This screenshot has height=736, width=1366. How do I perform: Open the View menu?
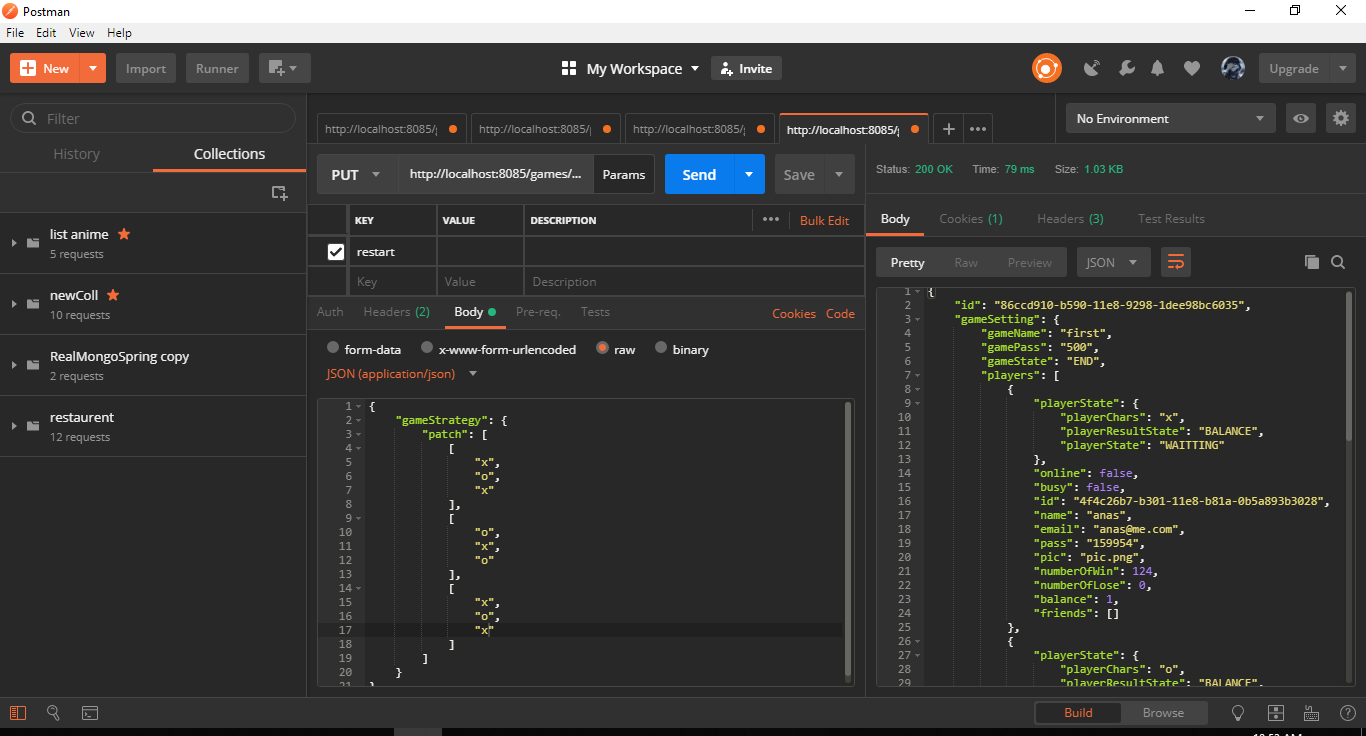coord(82,33)
